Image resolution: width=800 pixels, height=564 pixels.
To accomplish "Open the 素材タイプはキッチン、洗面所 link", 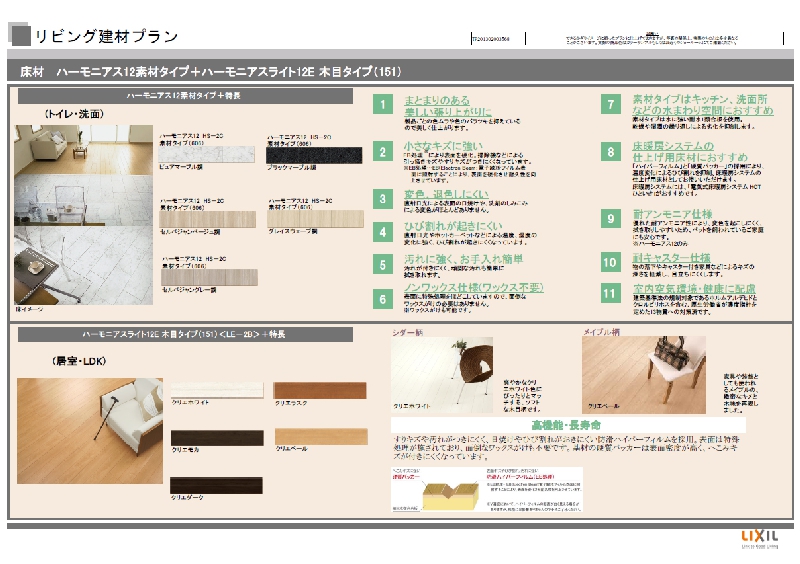I will 703,105.
